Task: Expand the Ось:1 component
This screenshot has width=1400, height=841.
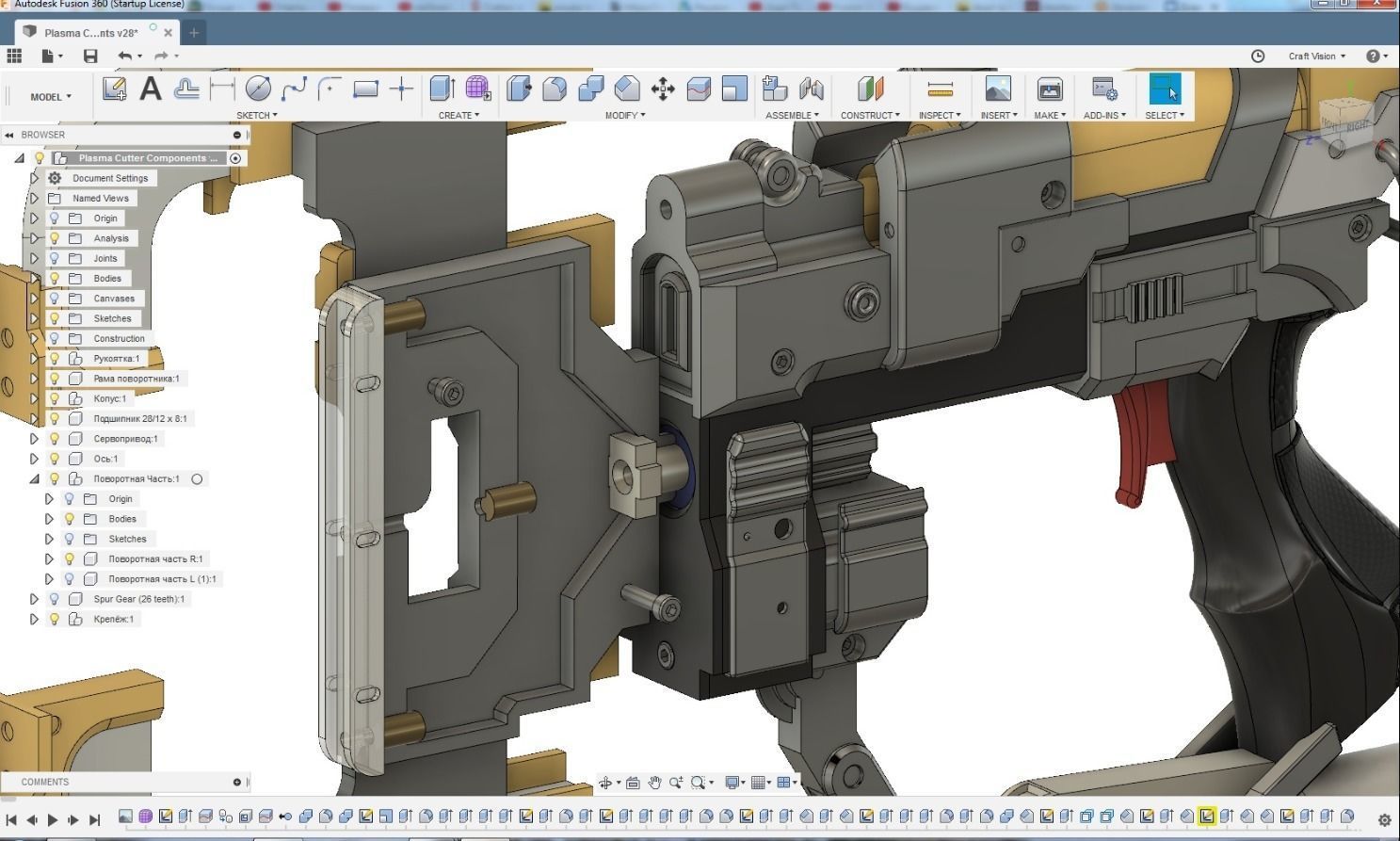Action: (35, 460)
